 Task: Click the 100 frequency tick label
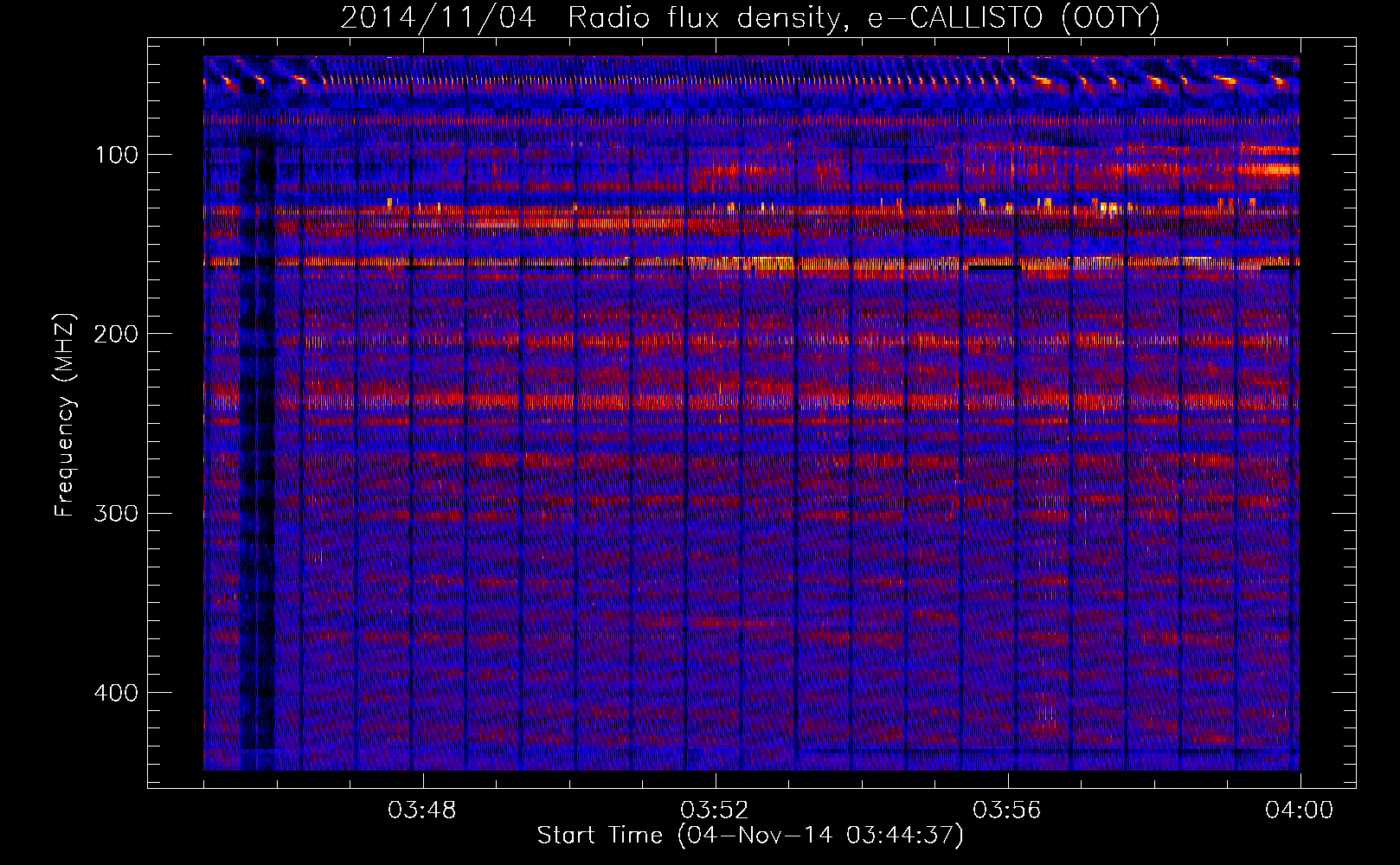pos(117,155)
